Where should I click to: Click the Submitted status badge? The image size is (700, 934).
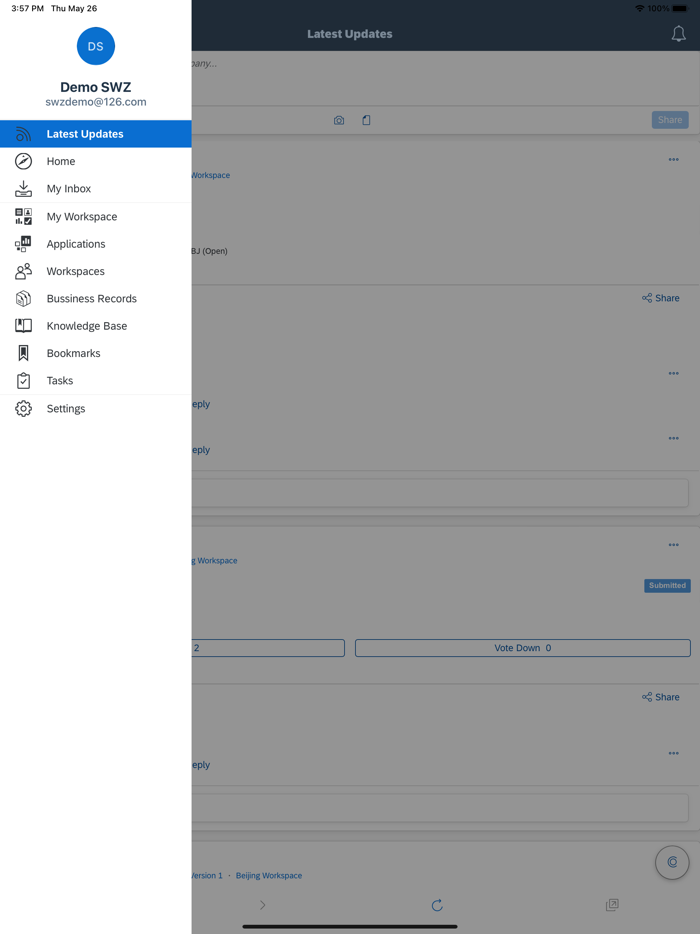point(667,586)
